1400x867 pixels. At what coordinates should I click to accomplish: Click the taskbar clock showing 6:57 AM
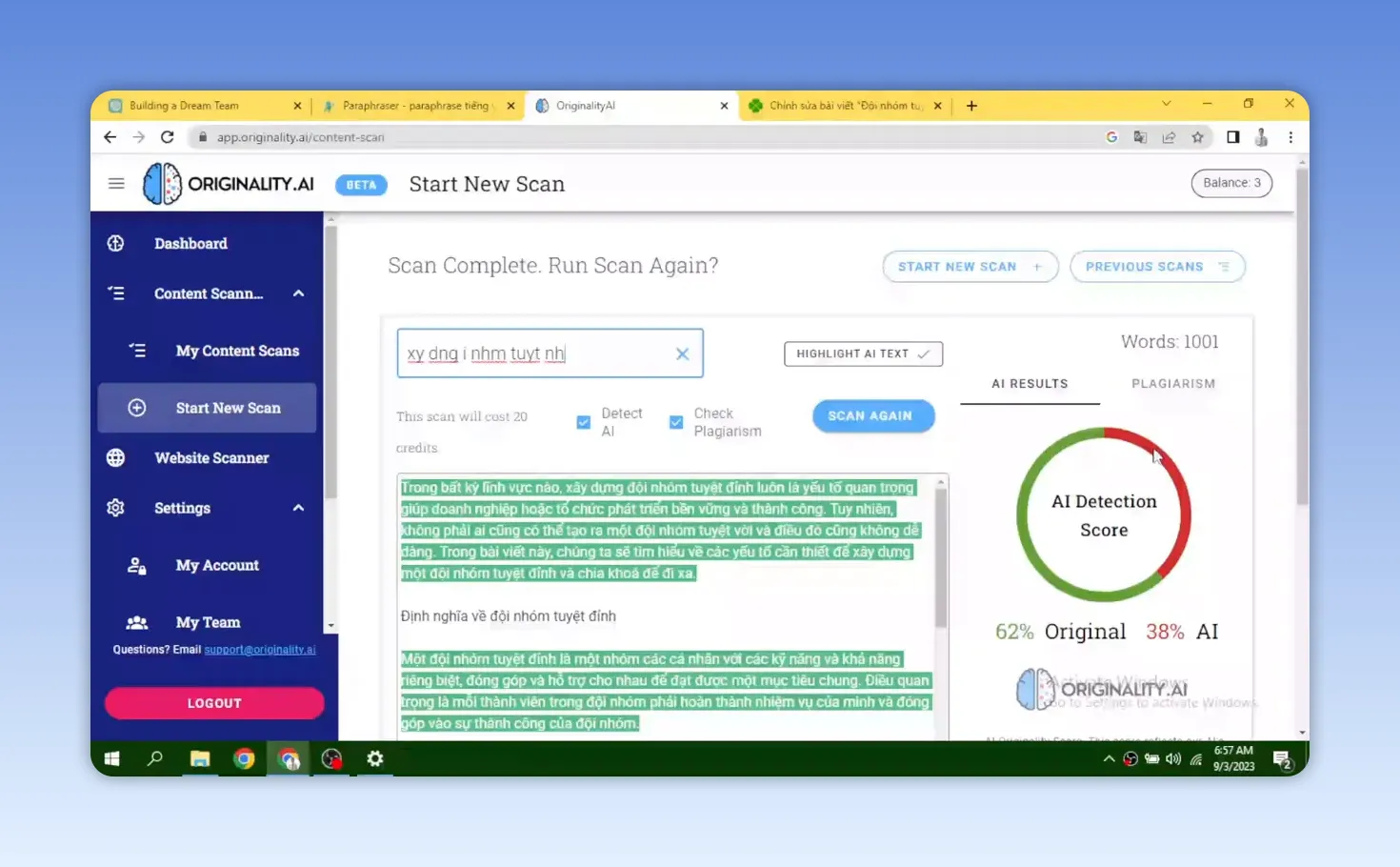coord(1233,758)
